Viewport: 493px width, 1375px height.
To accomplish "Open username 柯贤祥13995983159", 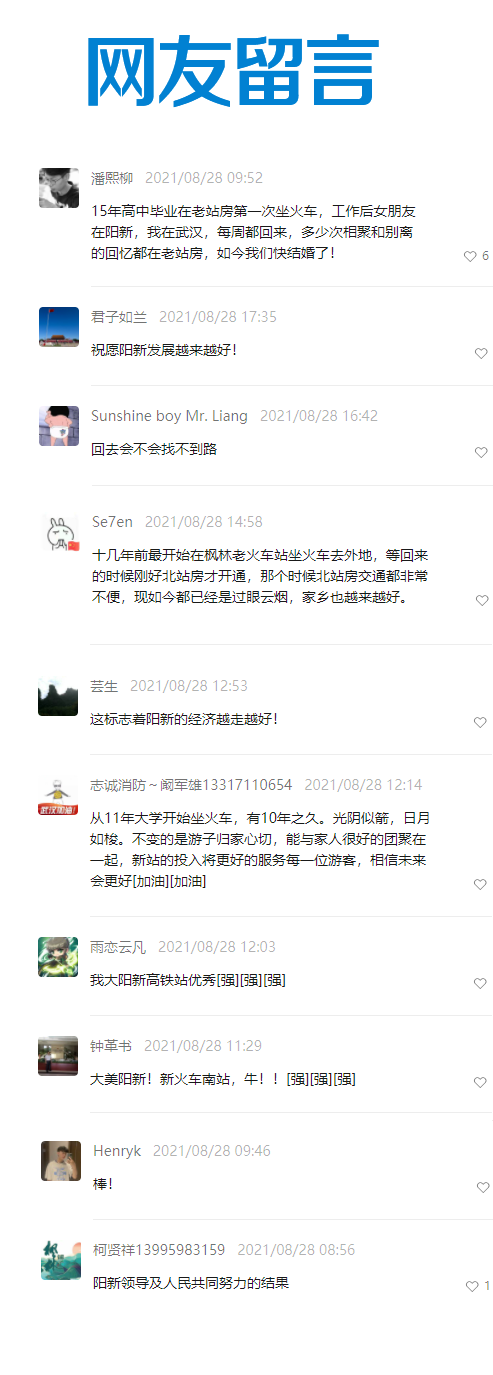I will tap(159, 1250).
